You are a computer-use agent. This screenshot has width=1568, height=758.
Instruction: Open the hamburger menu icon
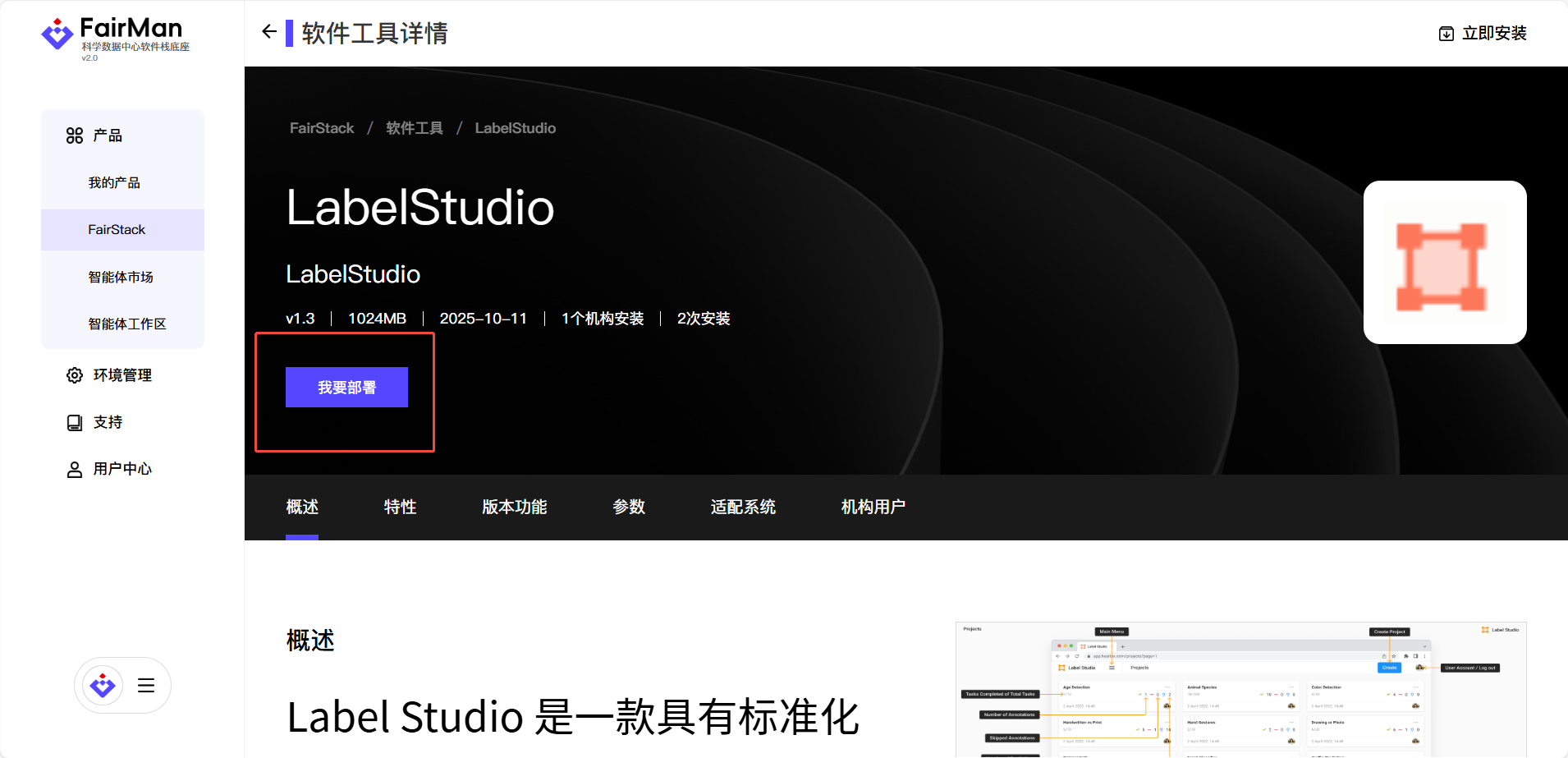tap(146, 686)
